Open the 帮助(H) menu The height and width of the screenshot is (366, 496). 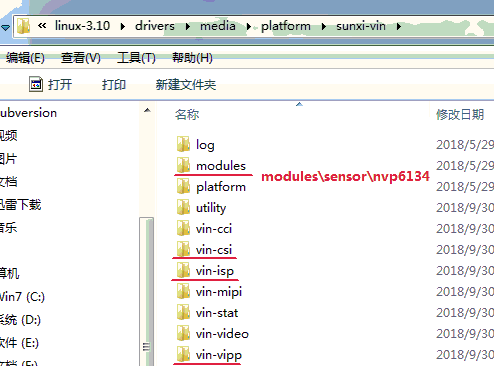[x=192, y=58]
